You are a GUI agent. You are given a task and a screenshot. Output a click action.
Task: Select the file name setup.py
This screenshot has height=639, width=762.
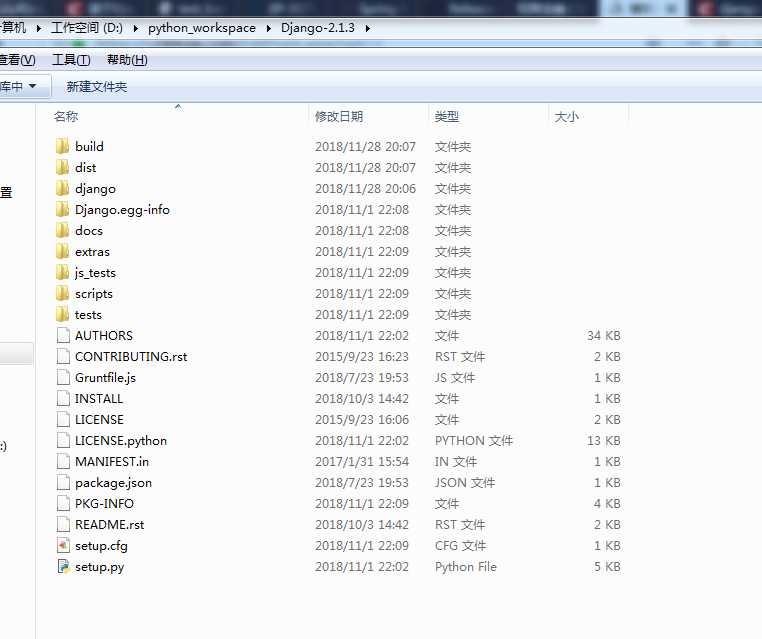100,567
